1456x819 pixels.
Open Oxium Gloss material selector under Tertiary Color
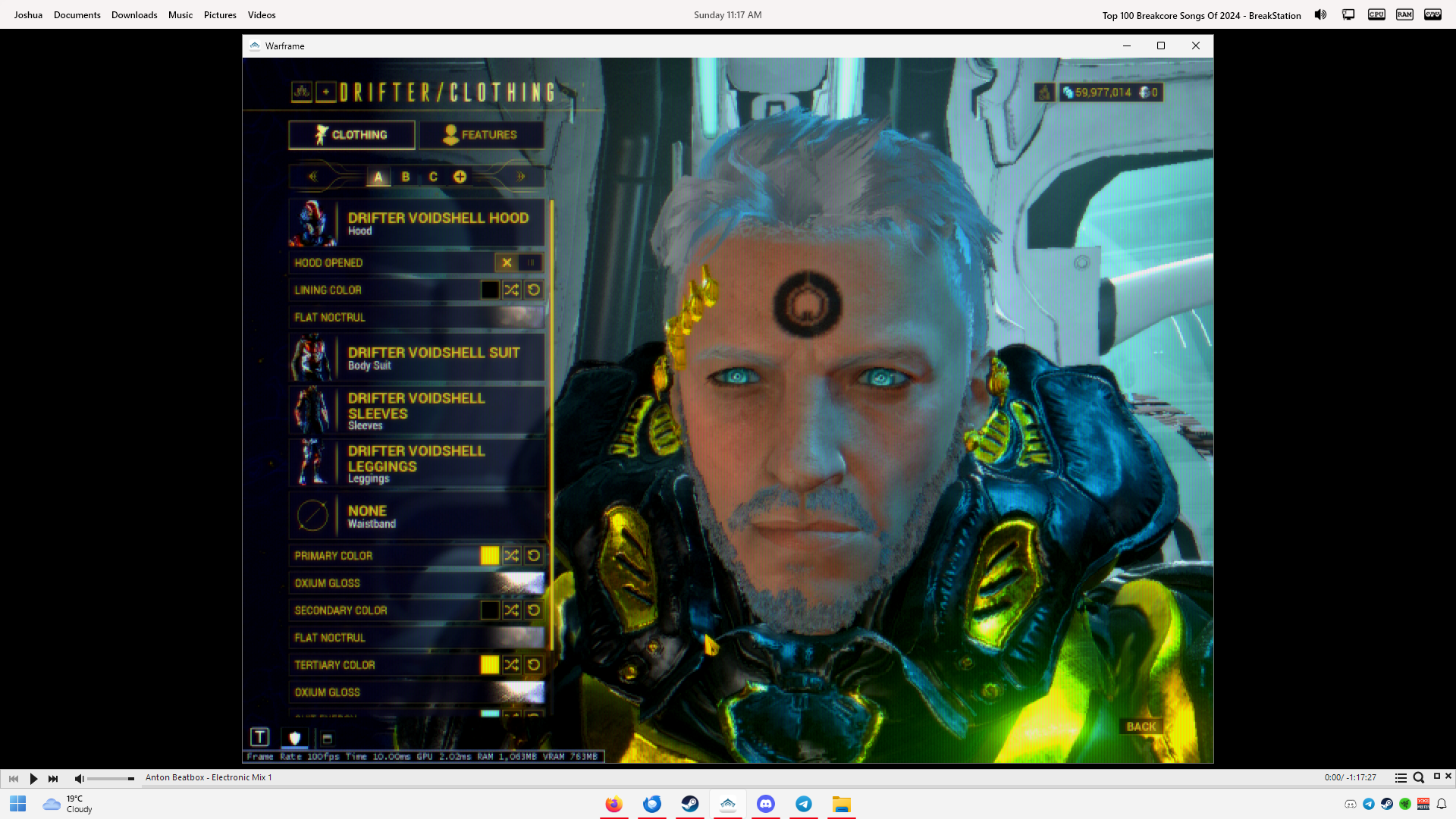click(x=416, y=692)
